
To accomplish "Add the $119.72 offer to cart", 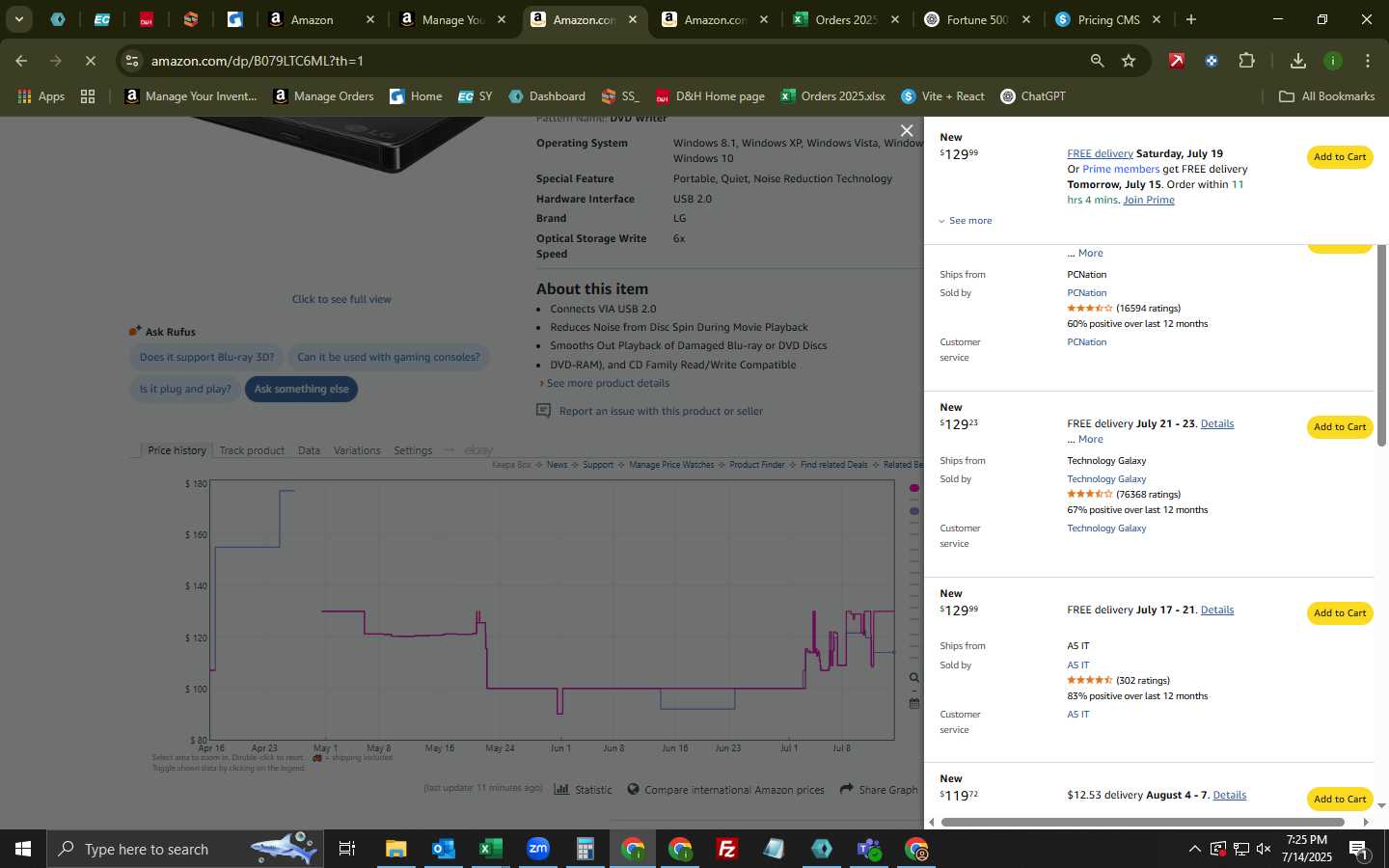I will pyautogui.click(x=1339, y=799).
